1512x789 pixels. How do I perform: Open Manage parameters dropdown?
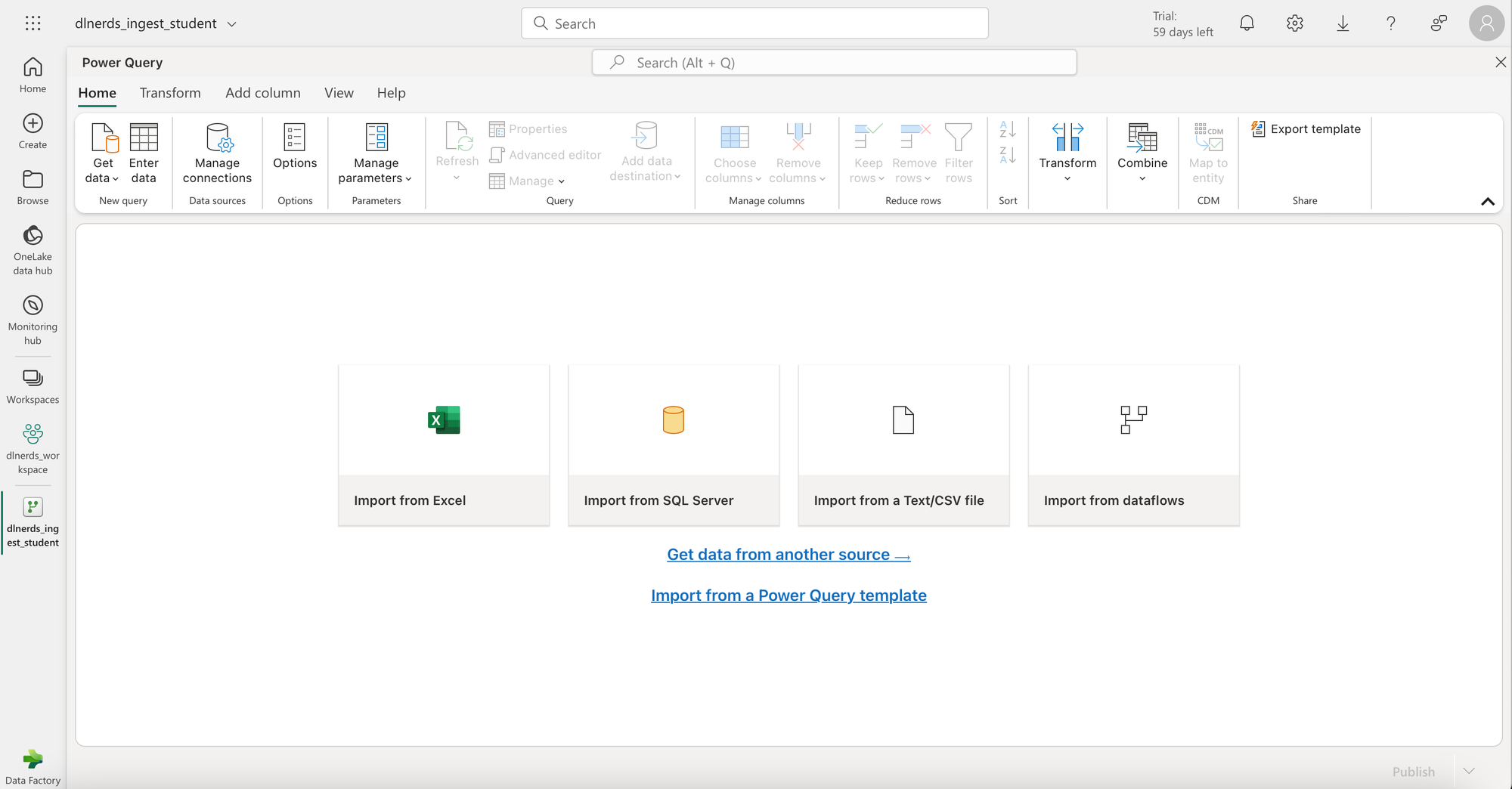pos(376,153)
